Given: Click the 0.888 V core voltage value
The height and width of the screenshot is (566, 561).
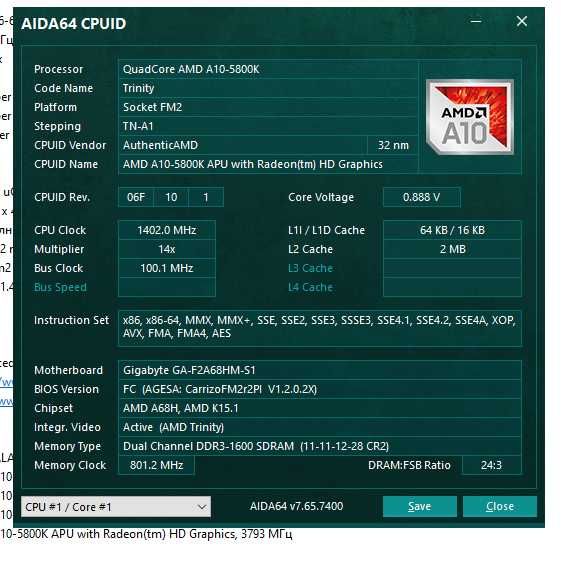Looking at the screenshot, I should point(421,197).
